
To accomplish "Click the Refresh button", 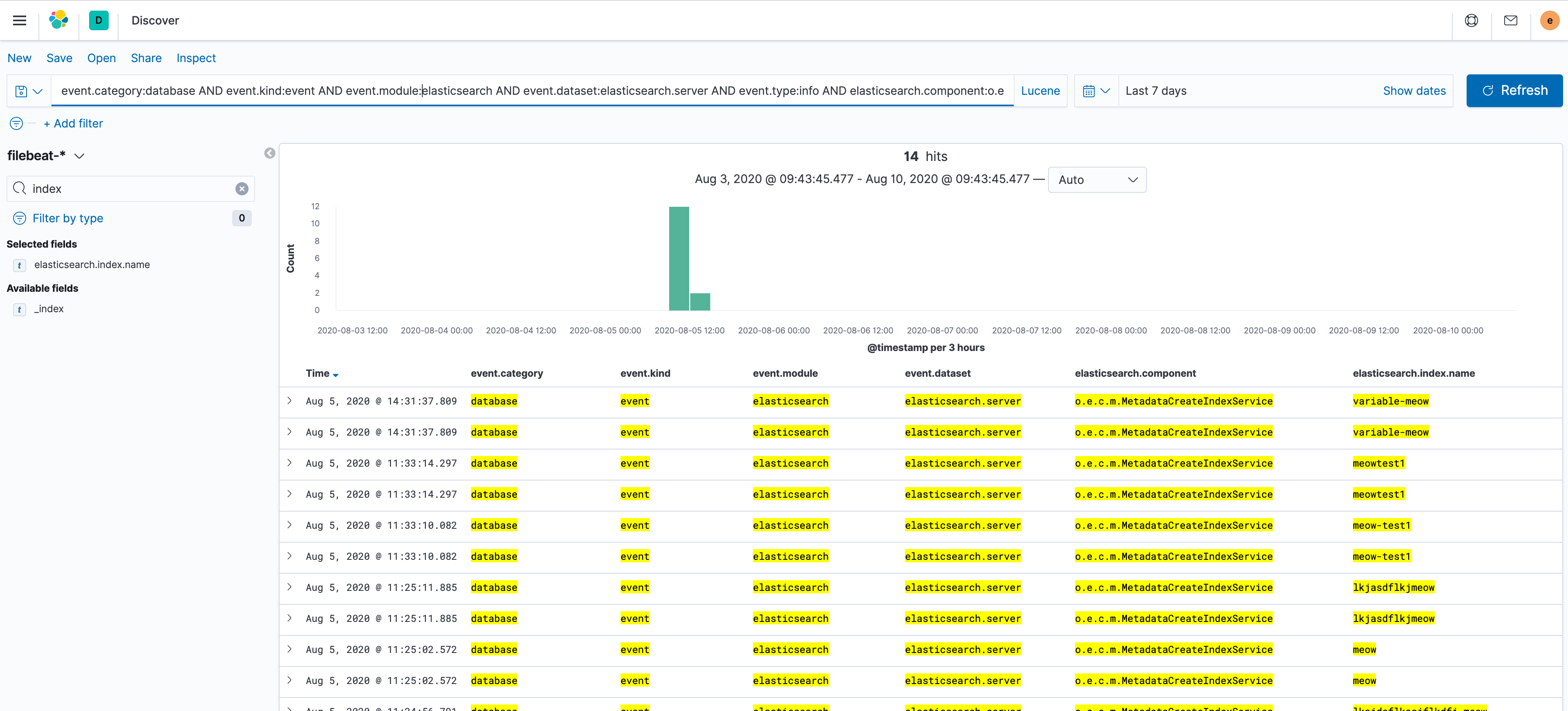I will (x=1514, y=91).
